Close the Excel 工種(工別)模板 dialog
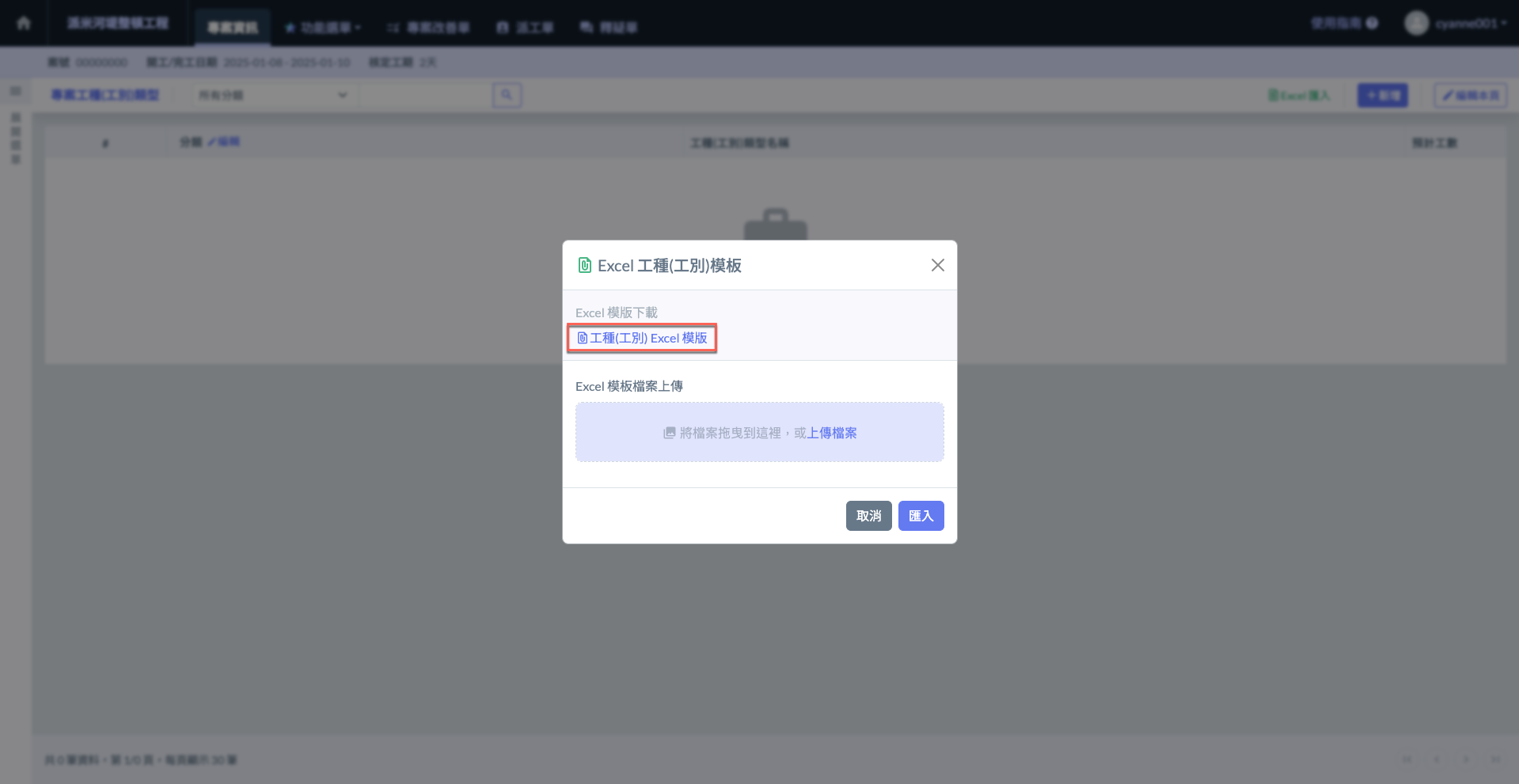Image resolution: width=1519 pixels, height=784 pixels. 937,265
